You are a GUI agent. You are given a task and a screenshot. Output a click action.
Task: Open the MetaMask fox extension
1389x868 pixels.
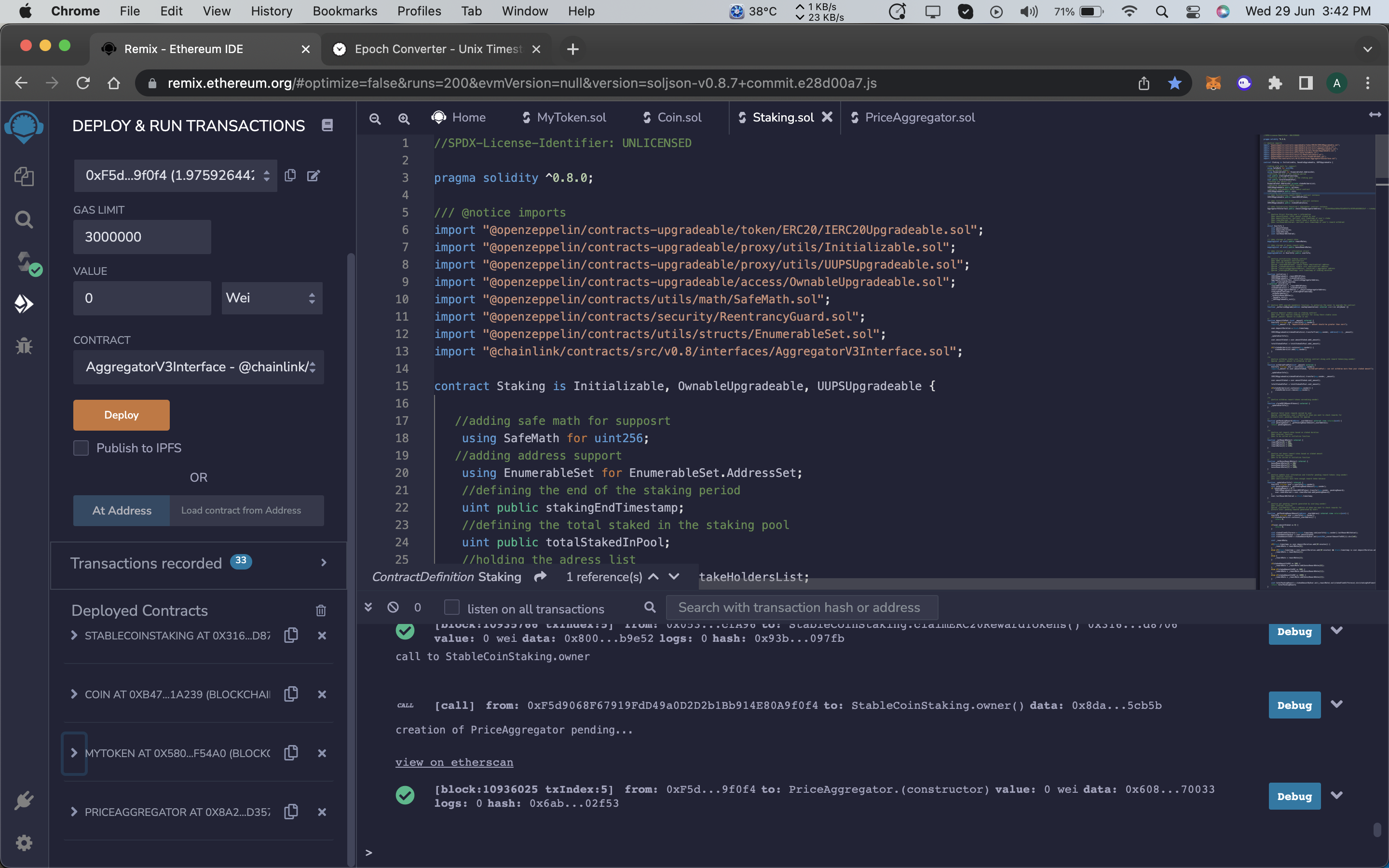pyautogui.click(x=1213, y=83)
